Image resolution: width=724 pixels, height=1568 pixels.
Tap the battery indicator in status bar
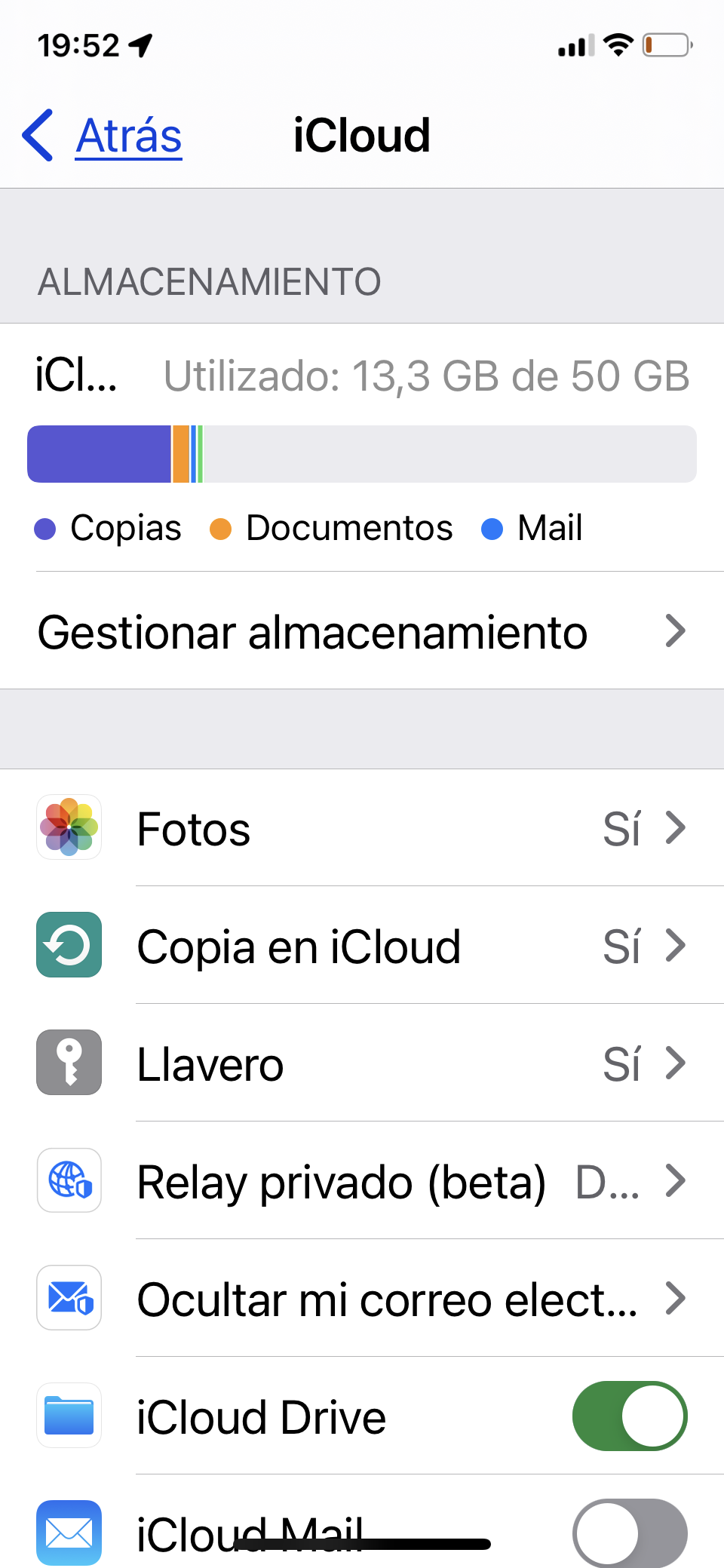(x=667, y=45)
